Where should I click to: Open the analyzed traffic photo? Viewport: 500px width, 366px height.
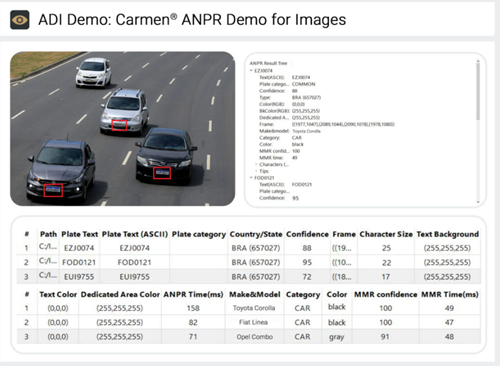[x=123, y=129]
